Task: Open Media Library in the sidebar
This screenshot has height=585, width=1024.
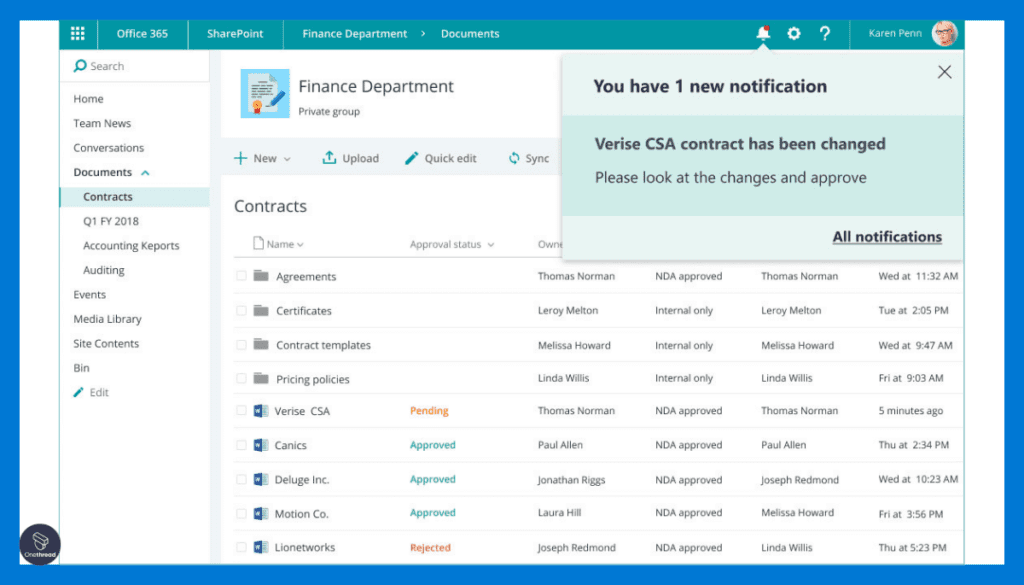Action: point(107,319)
